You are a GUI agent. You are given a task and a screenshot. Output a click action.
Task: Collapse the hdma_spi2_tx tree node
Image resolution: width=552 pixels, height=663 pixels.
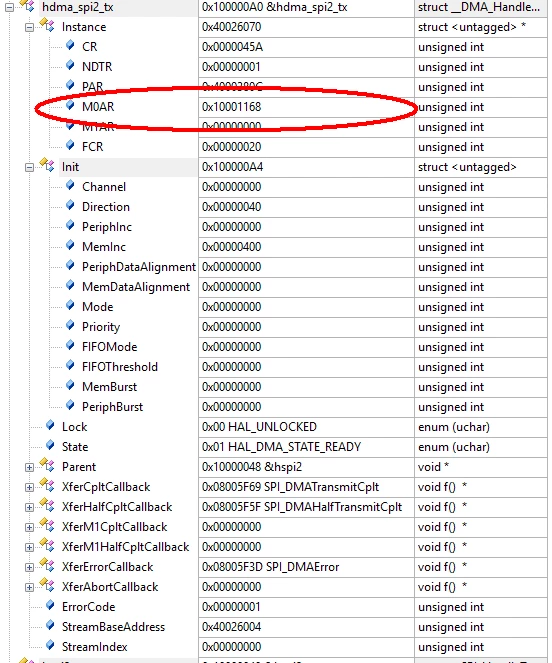click(9, 8)
